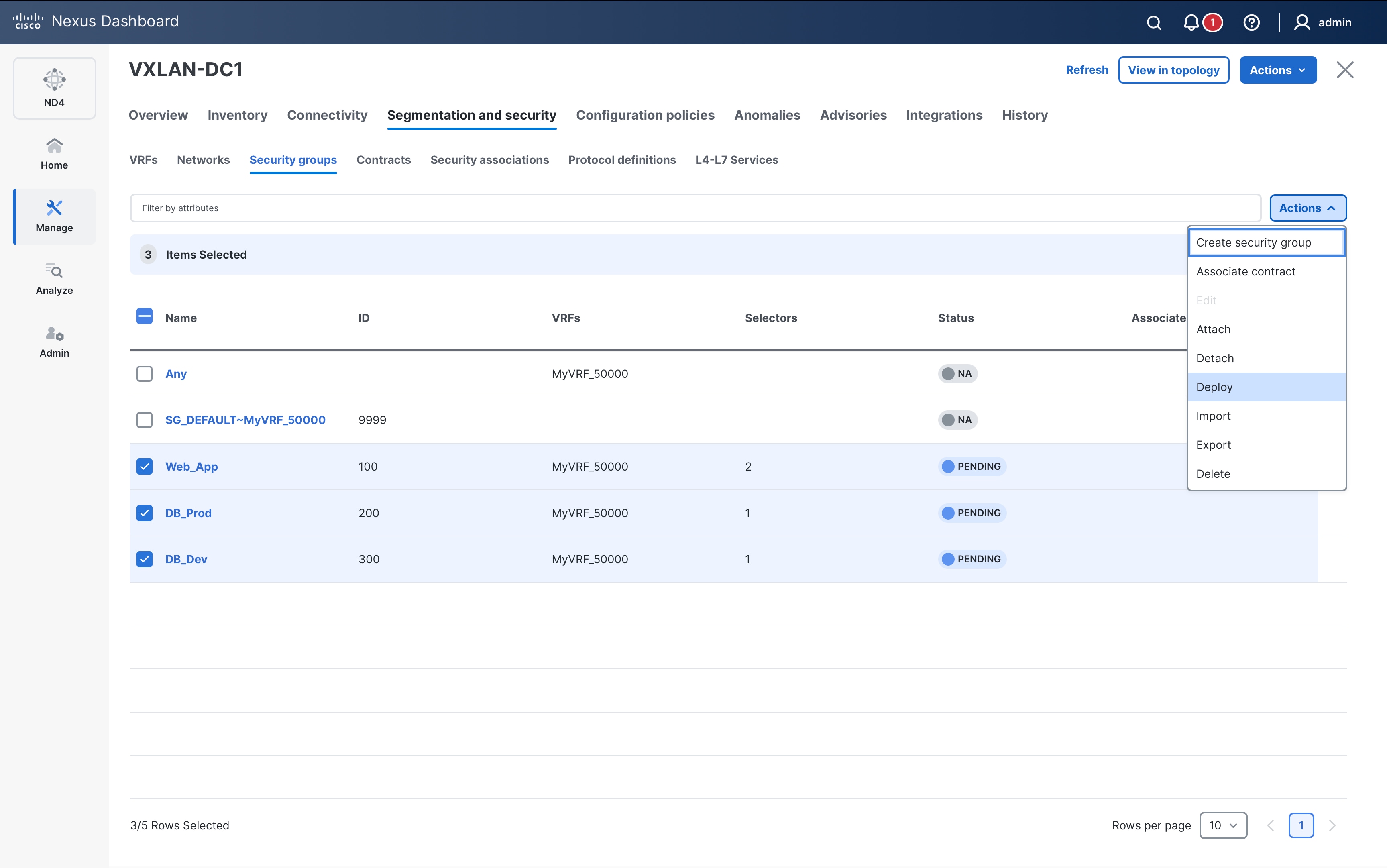Switch to the Contracts sub-tab
Image resolution: width=1387 pixels, height=868 pixels.
tap(383, 160)
